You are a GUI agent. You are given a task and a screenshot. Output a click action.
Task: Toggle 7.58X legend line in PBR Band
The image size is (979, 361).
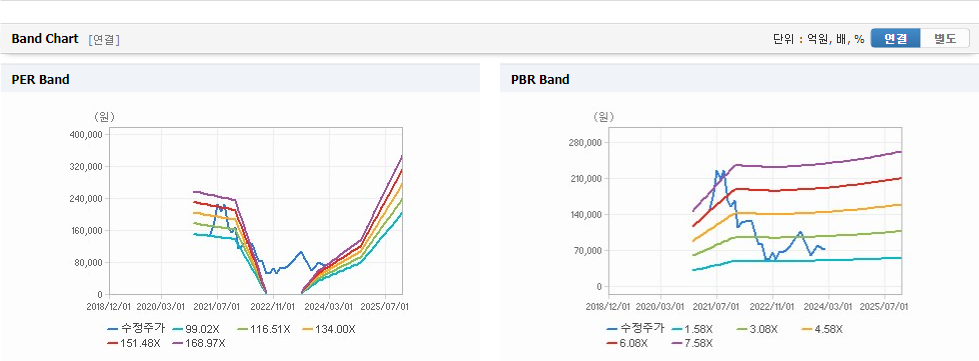(692, 343)
